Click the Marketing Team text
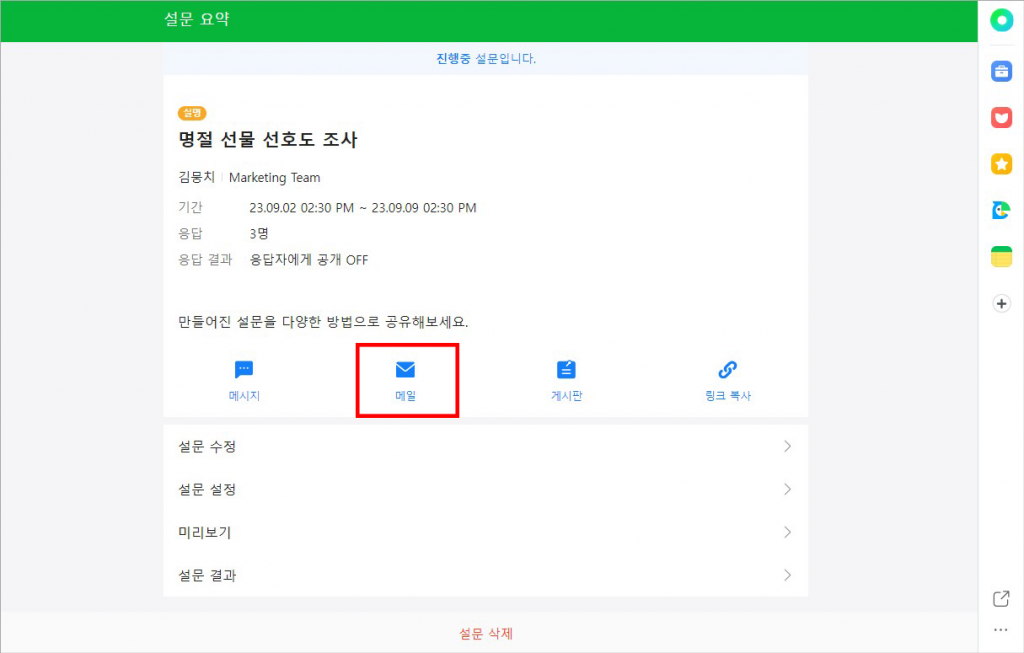Screen dimensions: 1024x653 [274, 178]
